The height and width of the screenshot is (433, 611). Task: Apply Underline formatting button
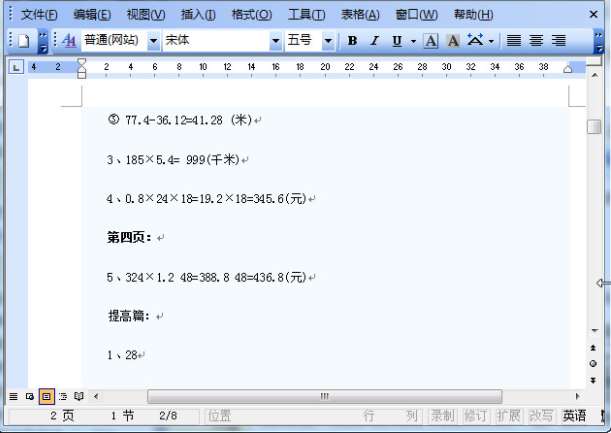[397, 41]
